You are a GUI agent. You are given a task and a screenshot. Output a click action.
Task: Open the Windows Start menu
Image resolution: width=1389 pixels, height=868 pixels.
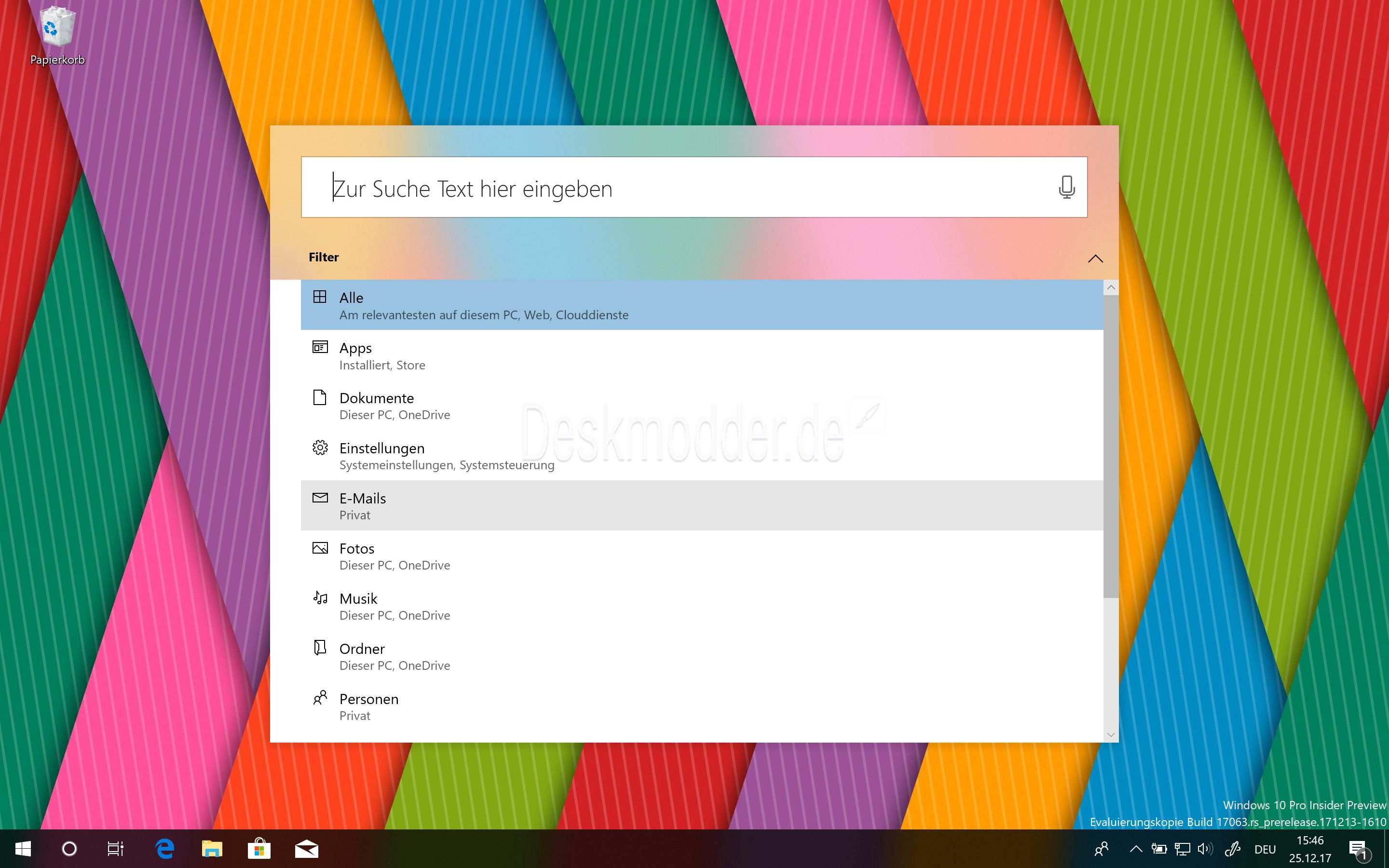pyautogui.click(x=23, y=849)
